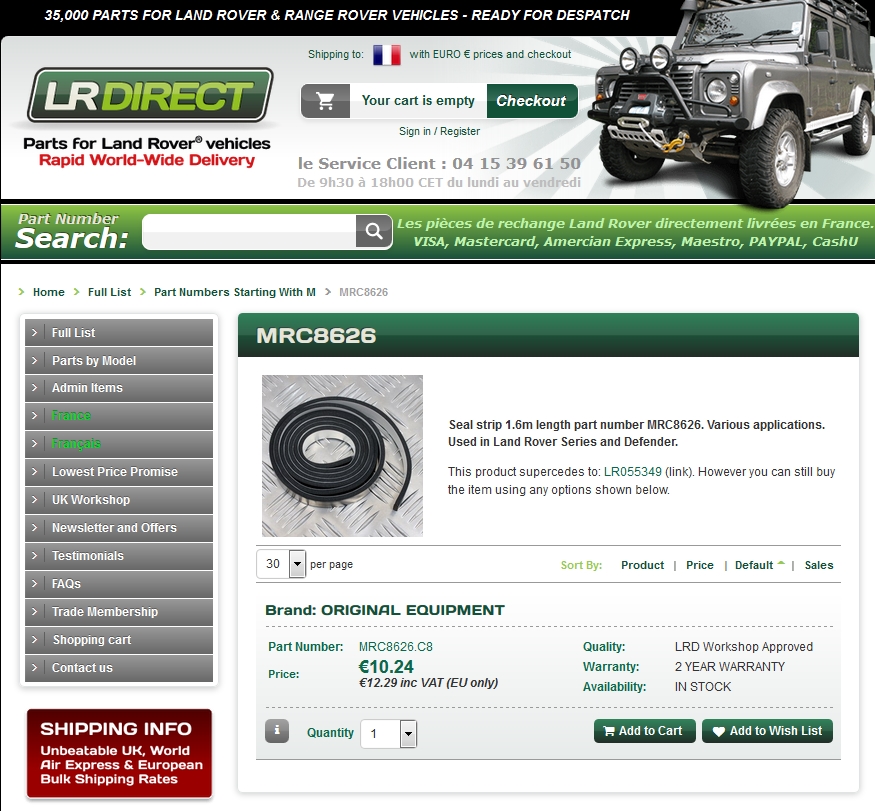This screenshot has height=811, width=875.
Task: Click the Sign in / Register link
Action: click(439, 131)
